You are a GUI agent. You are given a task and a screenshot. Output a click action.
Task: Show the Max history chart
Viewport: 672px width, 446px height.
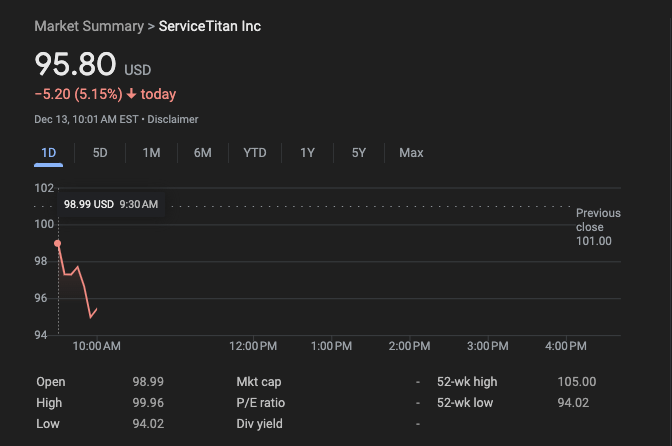pyautogui.click(x=411, y=153)
